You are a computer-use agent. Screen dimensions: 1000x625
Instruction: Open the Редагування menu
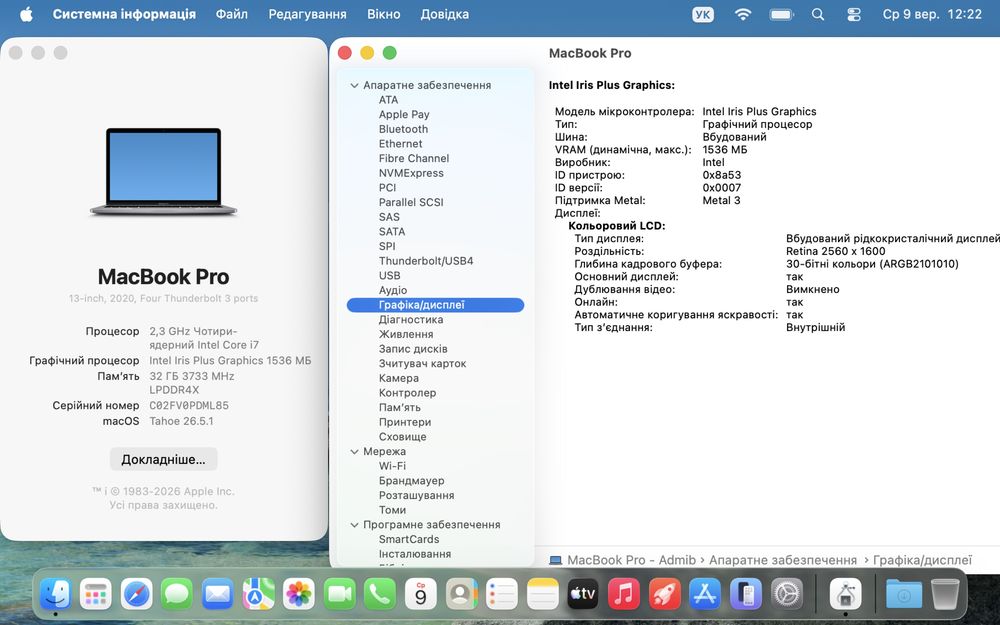tap(307, 14)
